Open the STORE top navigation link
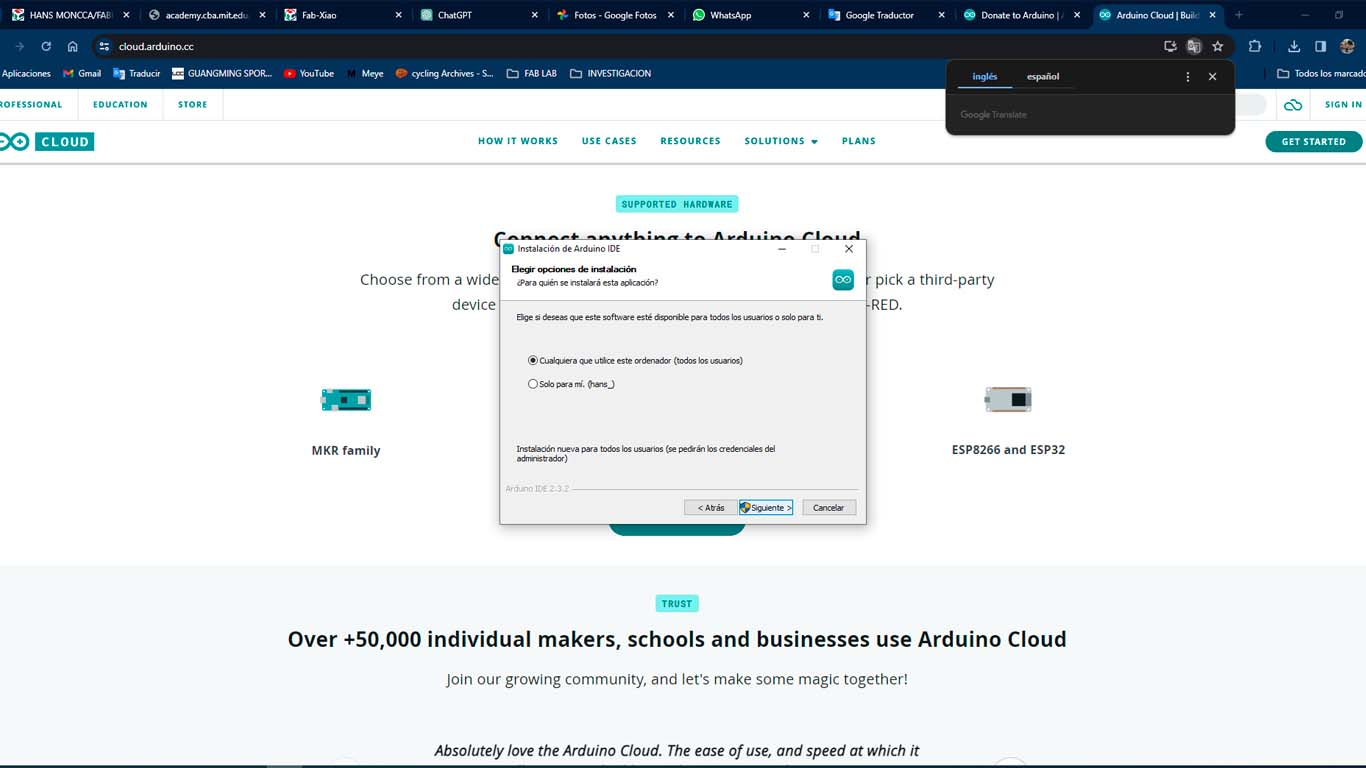The width and height of the screenshot is (1366, 768). pyautogui.click(x=193, y=105)
